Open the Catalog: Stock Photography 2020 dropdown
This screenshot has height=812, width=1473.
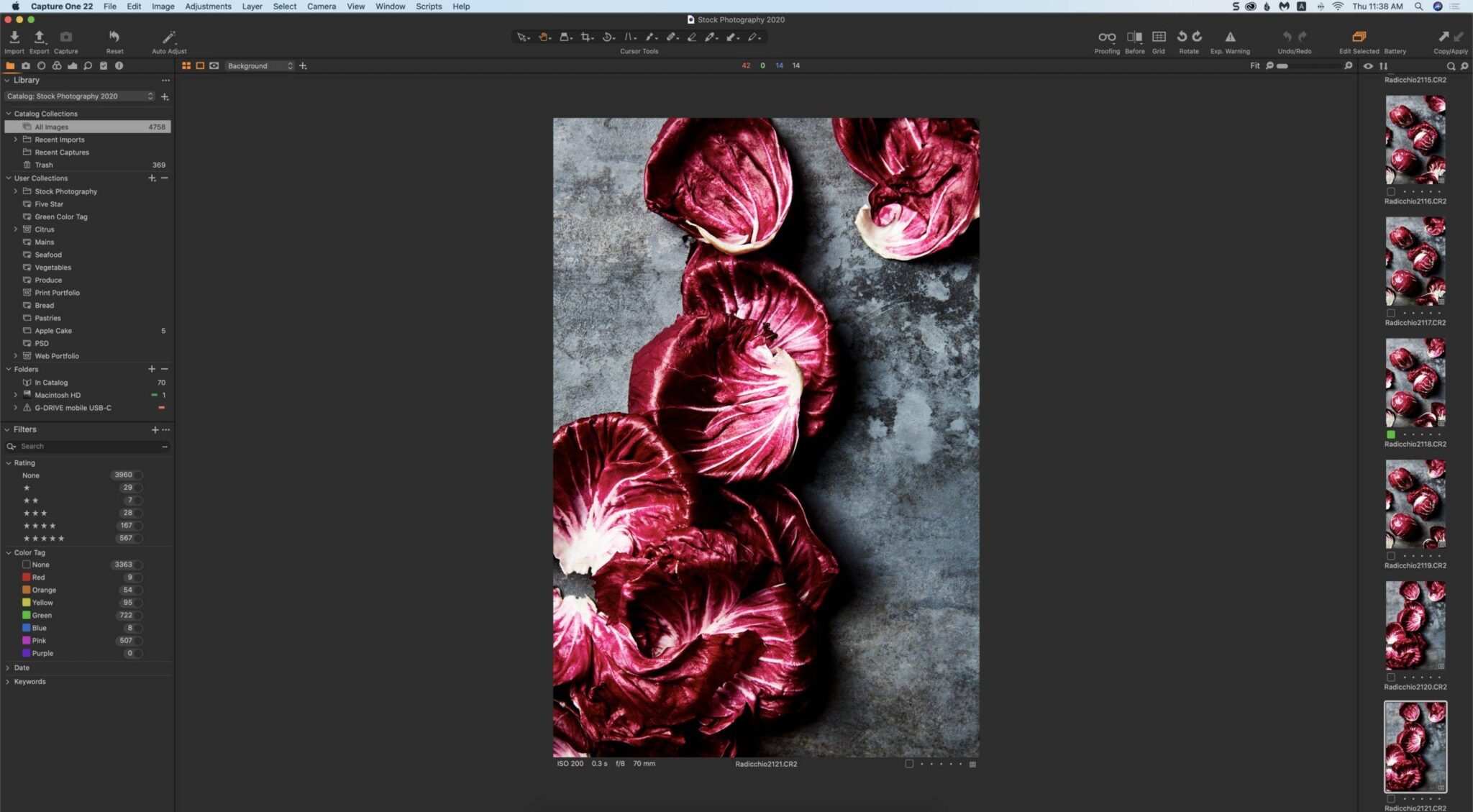click(80, 96)
